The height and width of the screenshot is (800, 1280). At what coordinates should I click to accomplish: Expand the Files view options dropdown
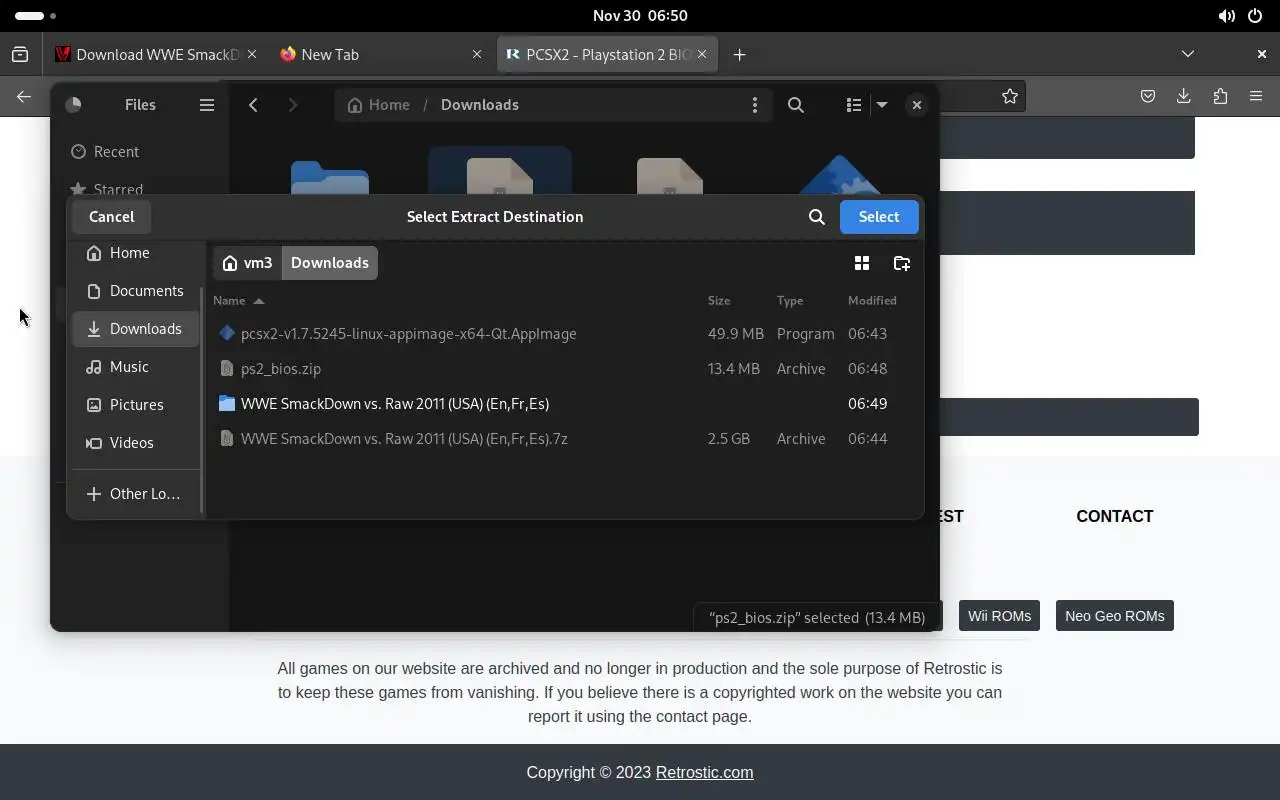click(882, 105)
